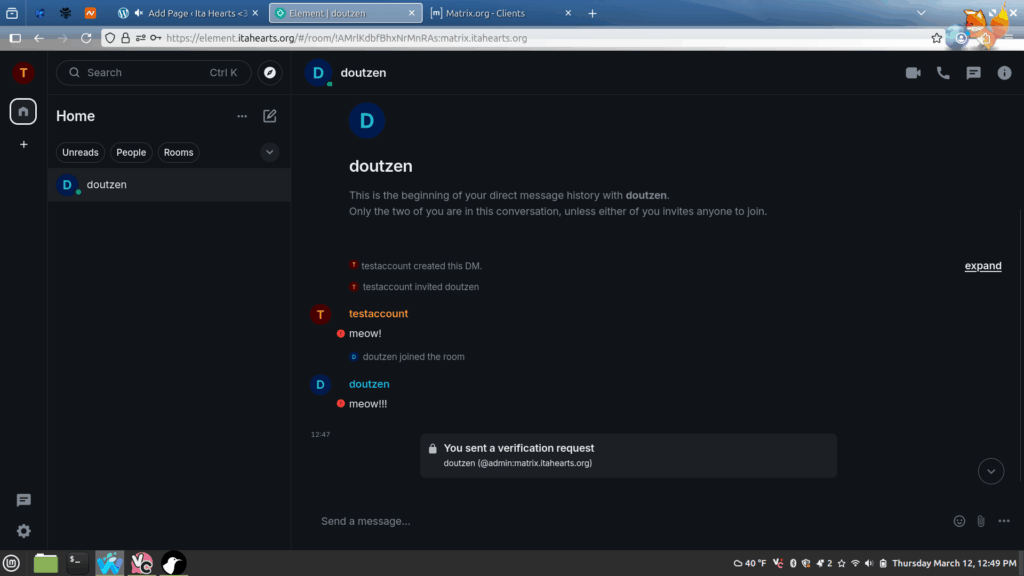Open Element quick settings gear
1024x576 pixels.
tap(23, 531)
